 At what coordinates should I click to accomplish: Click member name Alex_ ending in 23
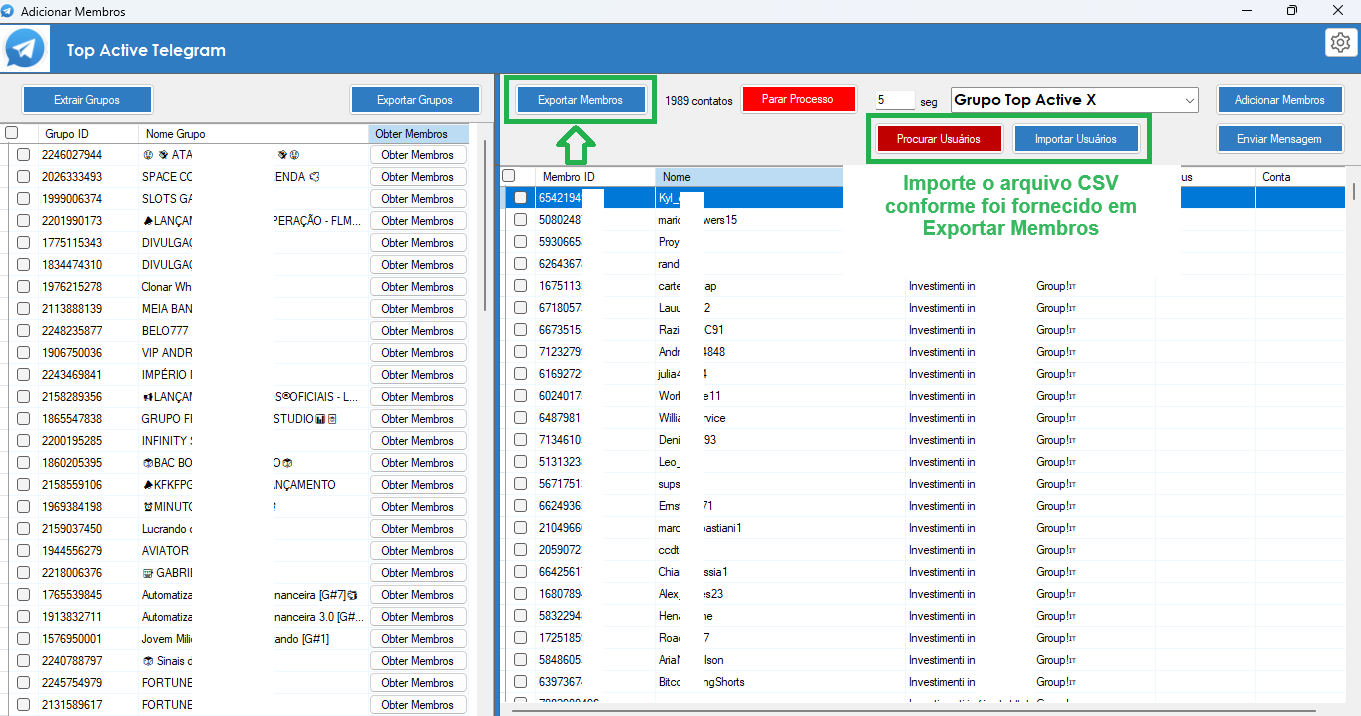690,594
